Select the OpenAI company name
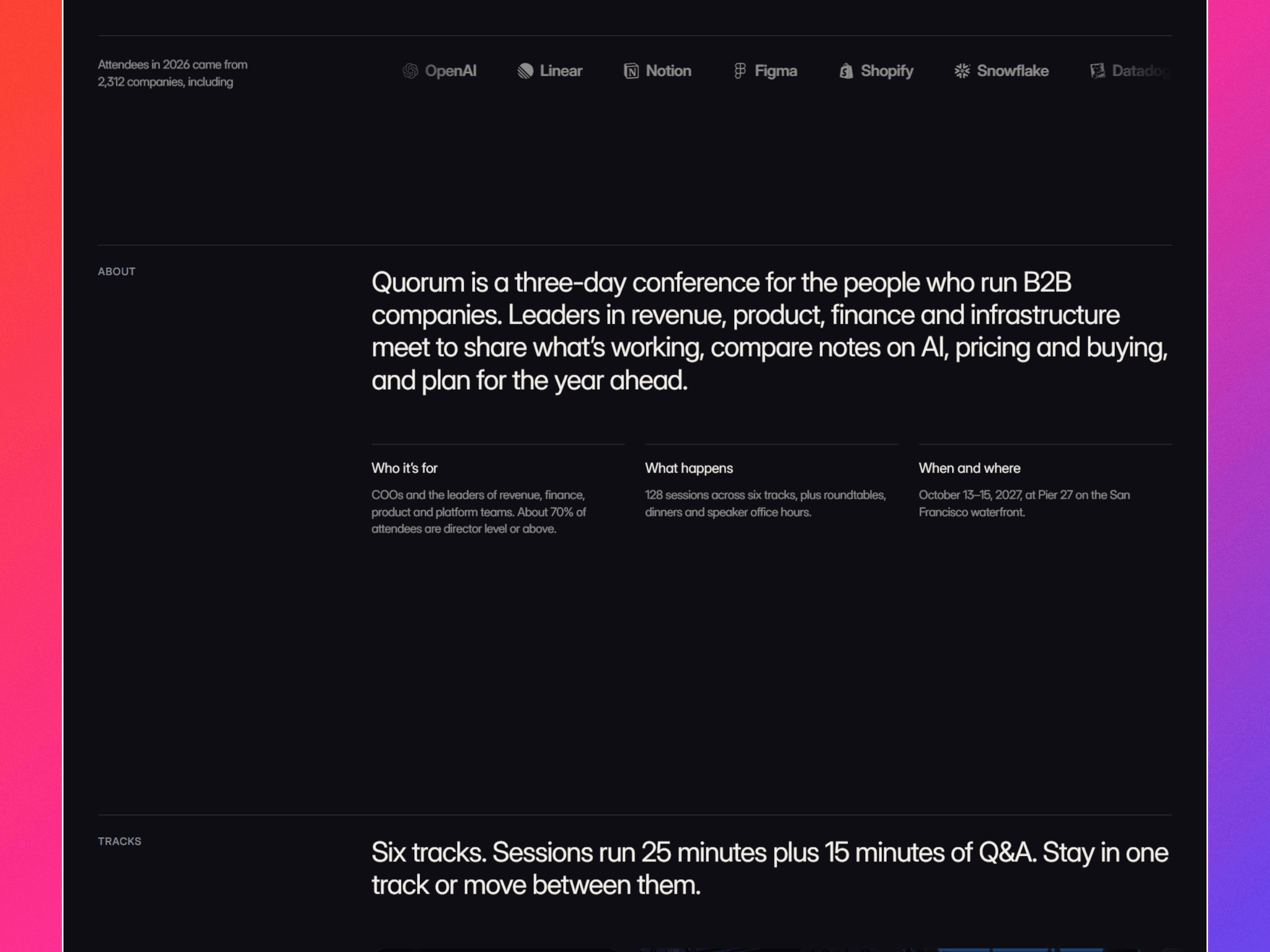The height and width of the screenshot is (952, 1270). pos(451,71)
